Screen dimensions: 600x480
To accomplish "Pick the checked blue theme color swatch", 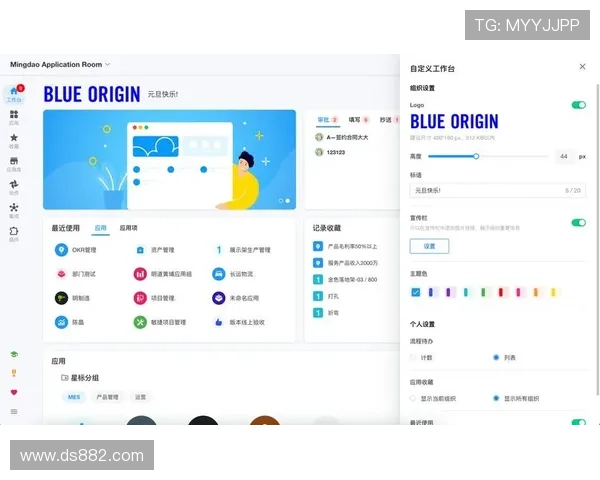I will tap(416, 292).
